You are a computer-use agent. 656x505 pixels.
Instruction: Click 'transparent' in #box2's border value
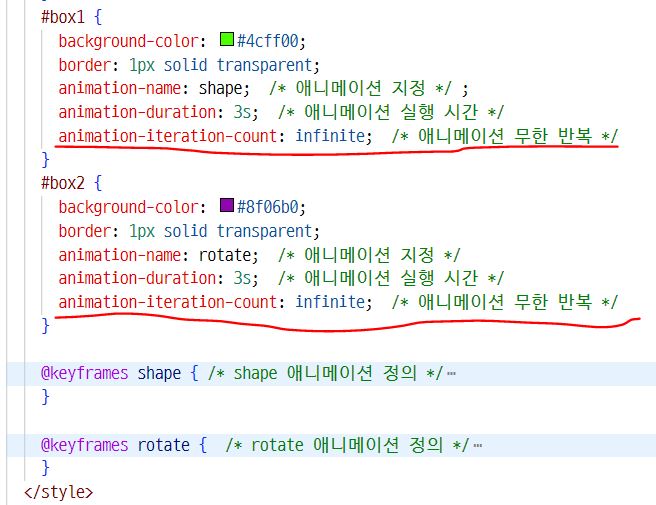[x=264, y=231]
